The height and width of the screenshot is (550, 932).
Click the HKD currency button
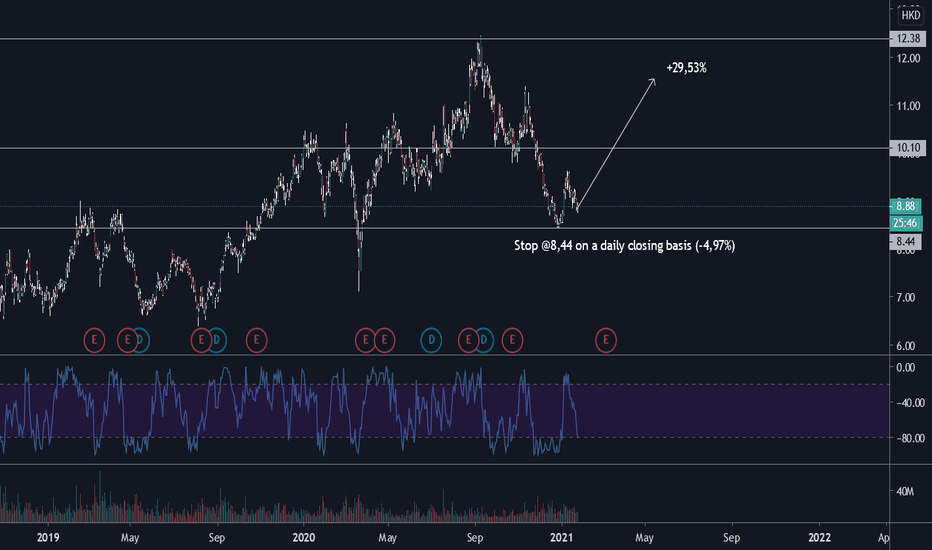point(910,15)
